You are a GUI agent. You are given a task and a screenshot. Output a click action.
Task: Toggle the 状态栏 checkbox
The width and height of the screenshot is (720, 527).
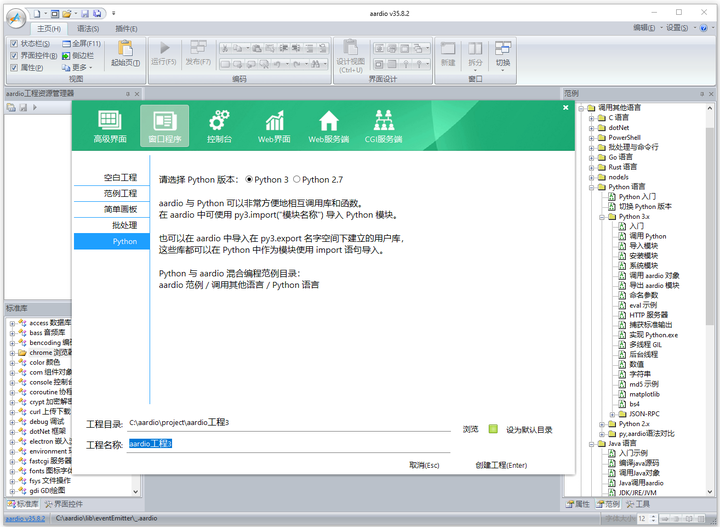click(14, 44)
